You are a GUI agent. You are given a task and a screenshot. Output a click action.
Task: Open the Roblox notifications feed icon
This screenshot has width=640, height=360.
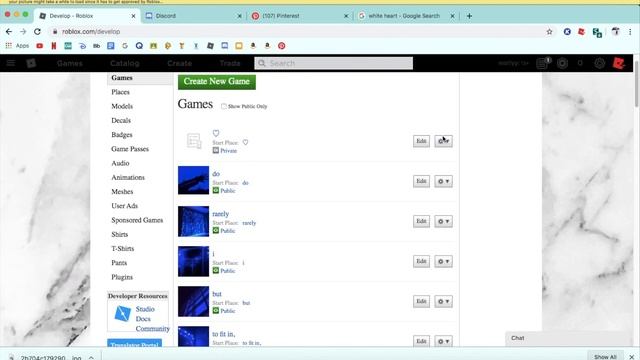pyautogui.click(x=542, y=63)
